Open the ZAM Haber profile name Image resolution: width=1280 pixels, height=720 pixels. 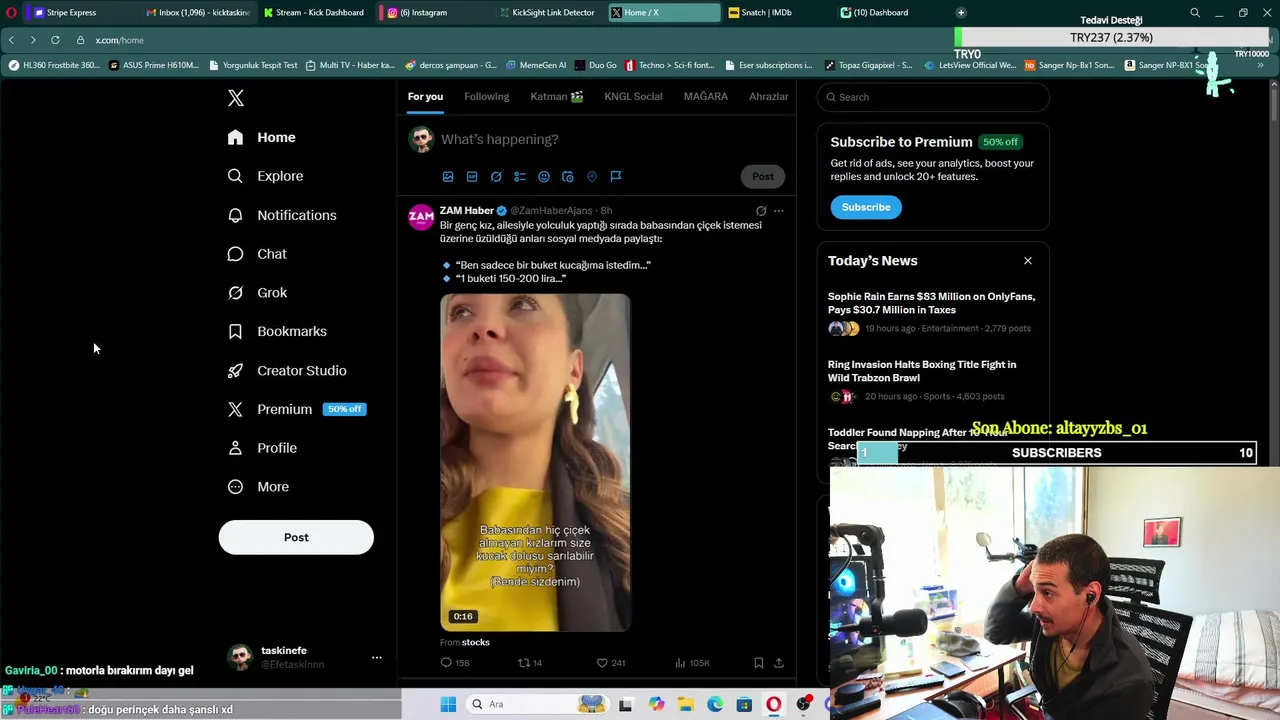(467, 211)
